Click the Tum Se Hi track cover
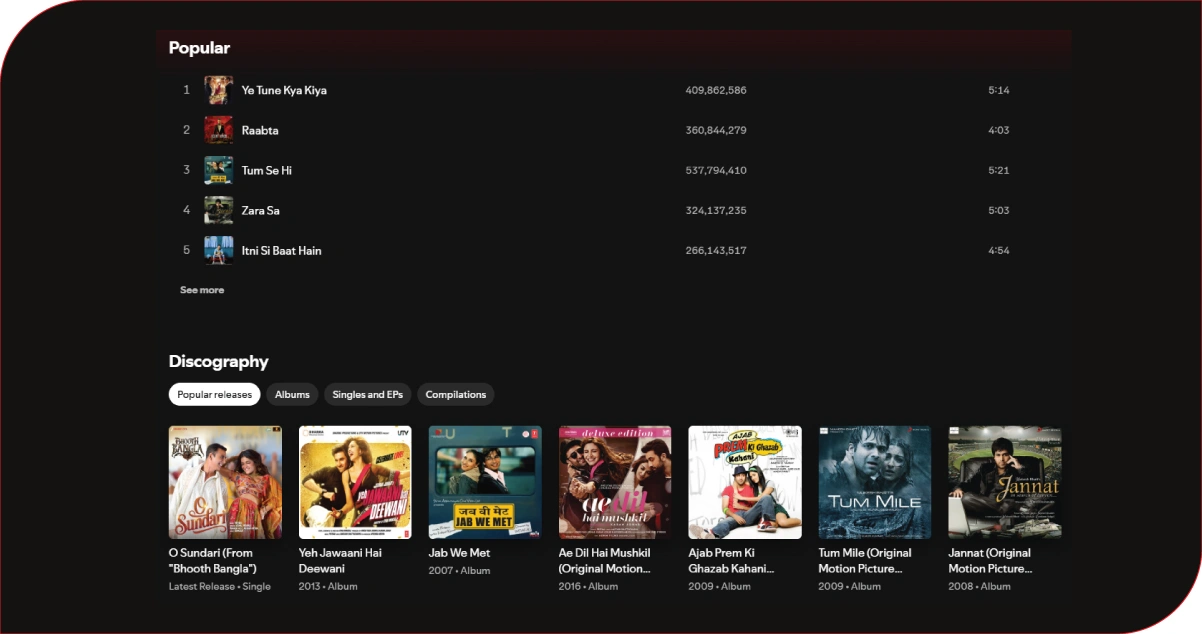Image resolution: width=1202 pixels, height=634 pixels. coord(218,170)
